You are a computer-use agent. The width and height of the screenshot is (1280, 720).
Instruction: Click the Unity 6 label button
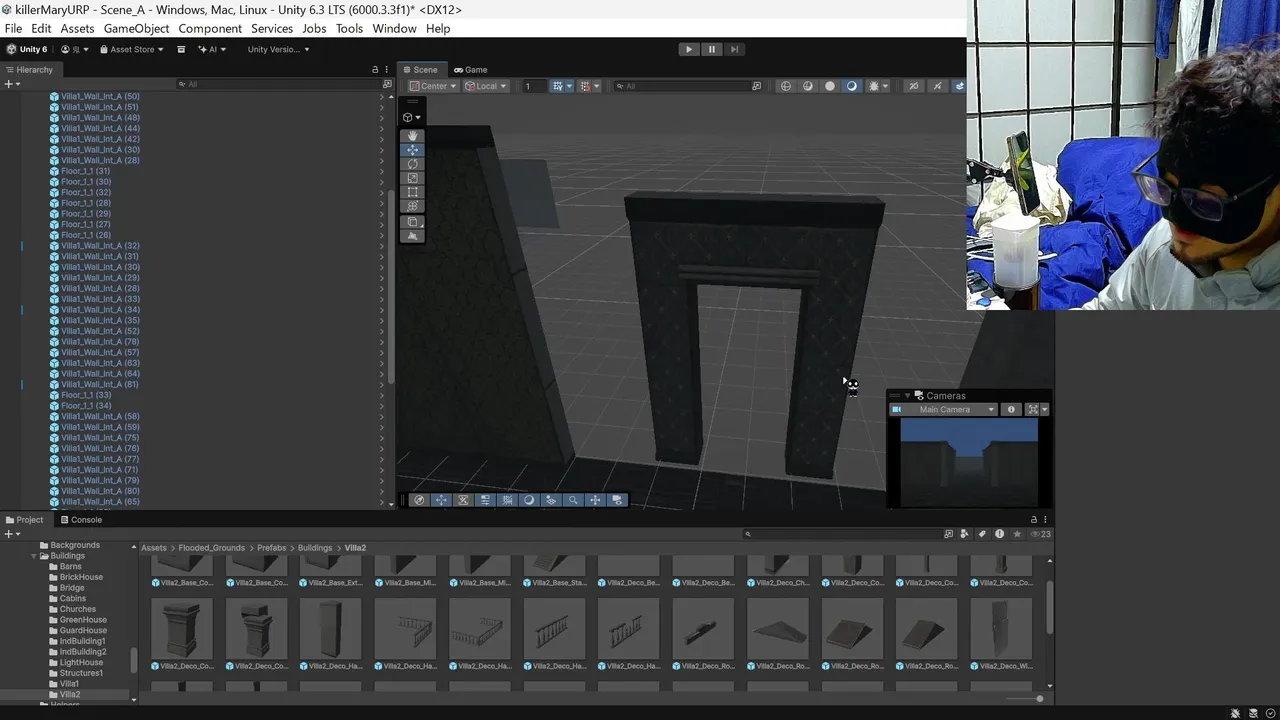(x=27, y=49)
